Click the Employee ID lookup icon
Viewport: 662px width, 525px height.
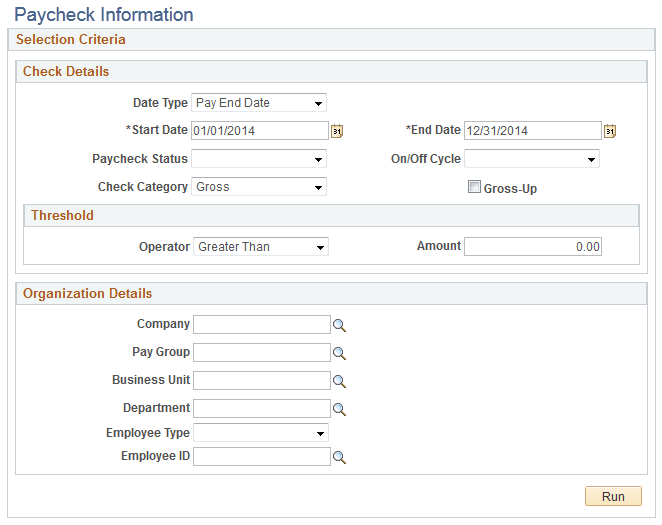(x=339, y=457)
